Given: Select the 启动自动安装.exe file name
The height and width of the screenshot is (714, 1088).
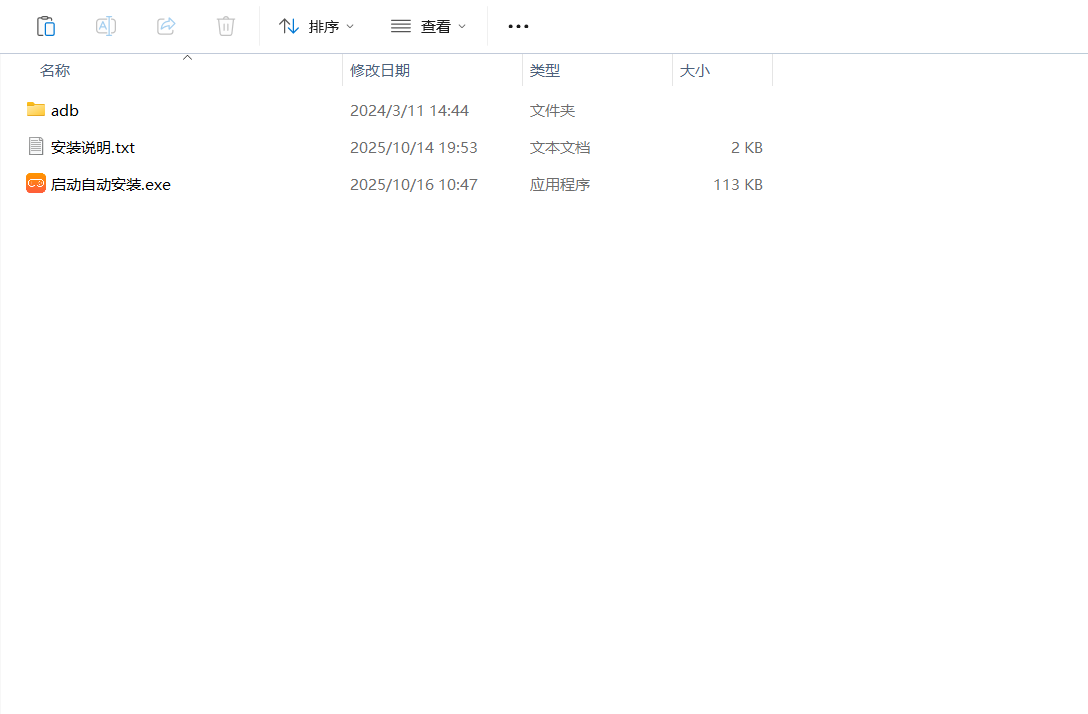Looking at the screenshot, I should click(x=111, y=184).
